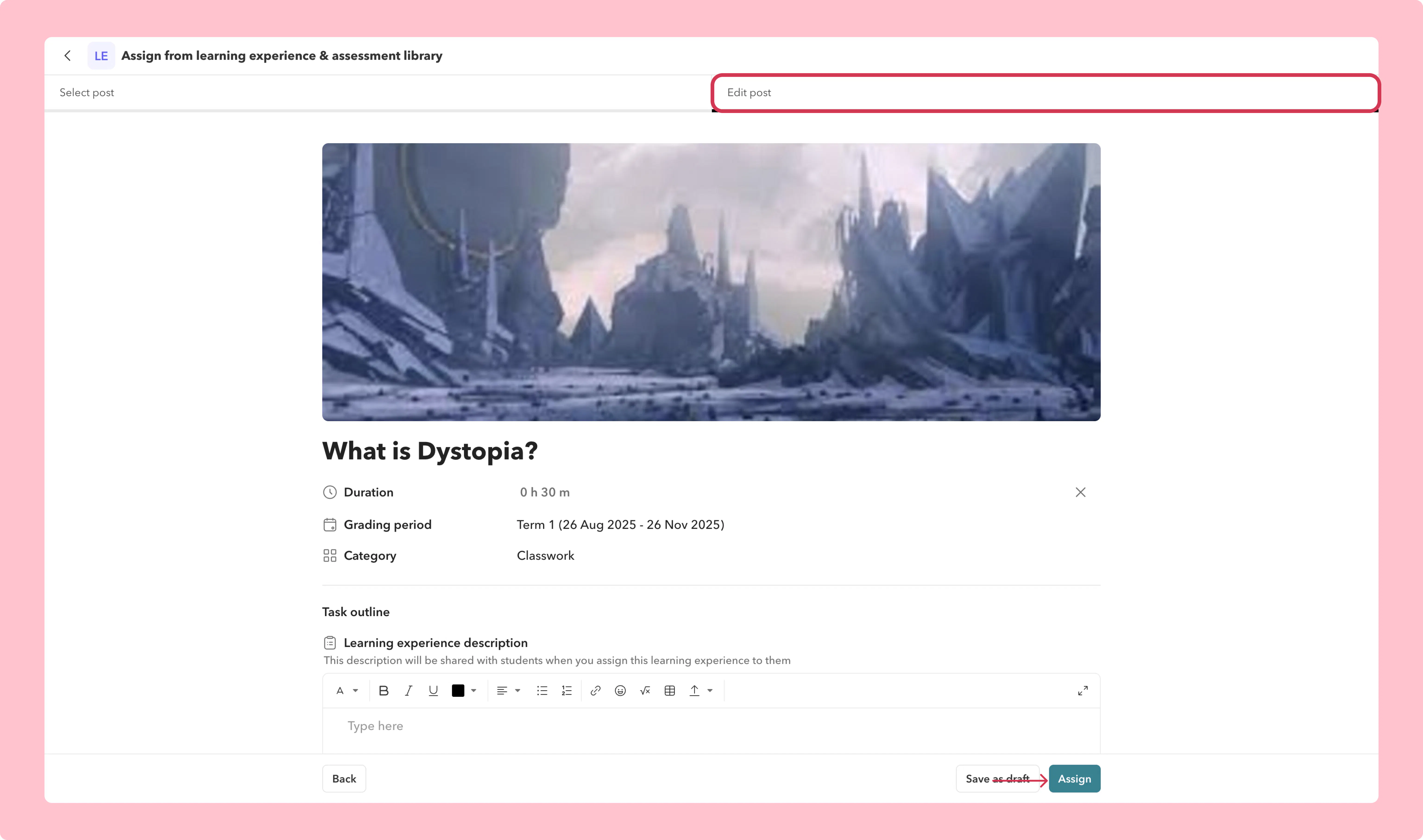Open the text color dropdown arrow

tap(474, 691)
